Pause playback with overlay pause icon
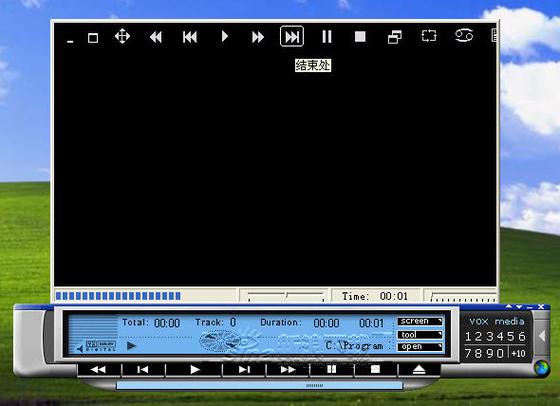 (327, 36)
